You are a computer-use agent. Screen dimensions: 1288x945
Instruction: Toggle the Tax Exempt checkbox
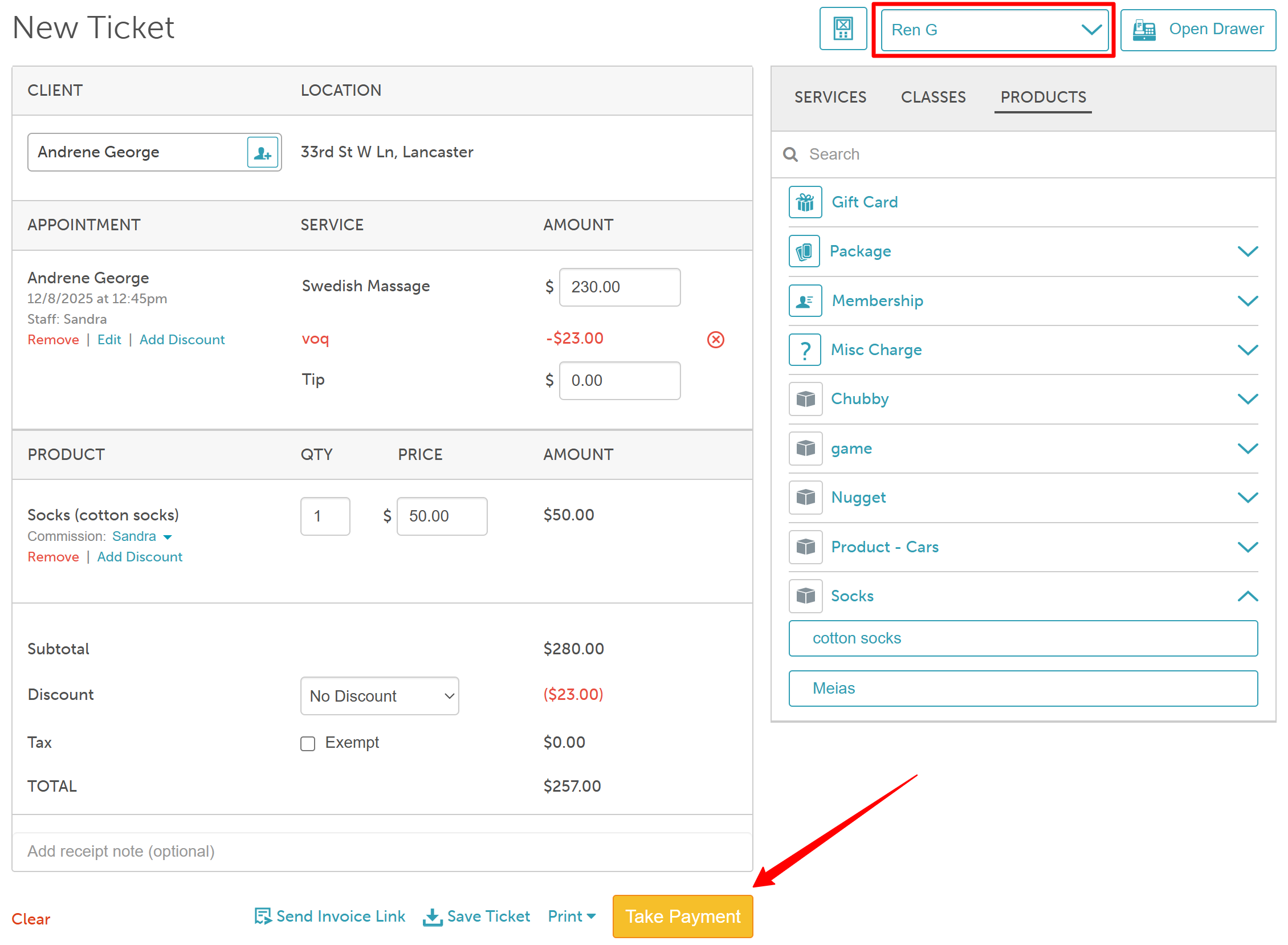308,744
